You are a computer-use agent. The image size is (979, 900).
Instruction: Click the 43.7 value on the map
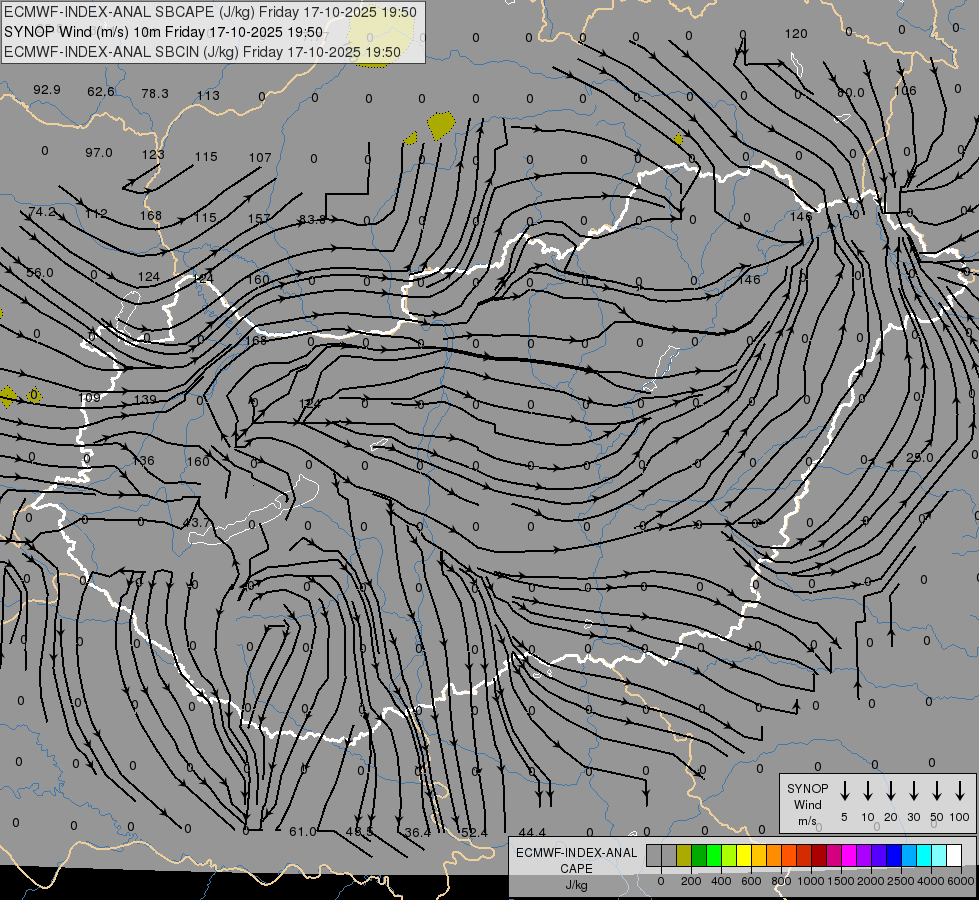point(197,523)
